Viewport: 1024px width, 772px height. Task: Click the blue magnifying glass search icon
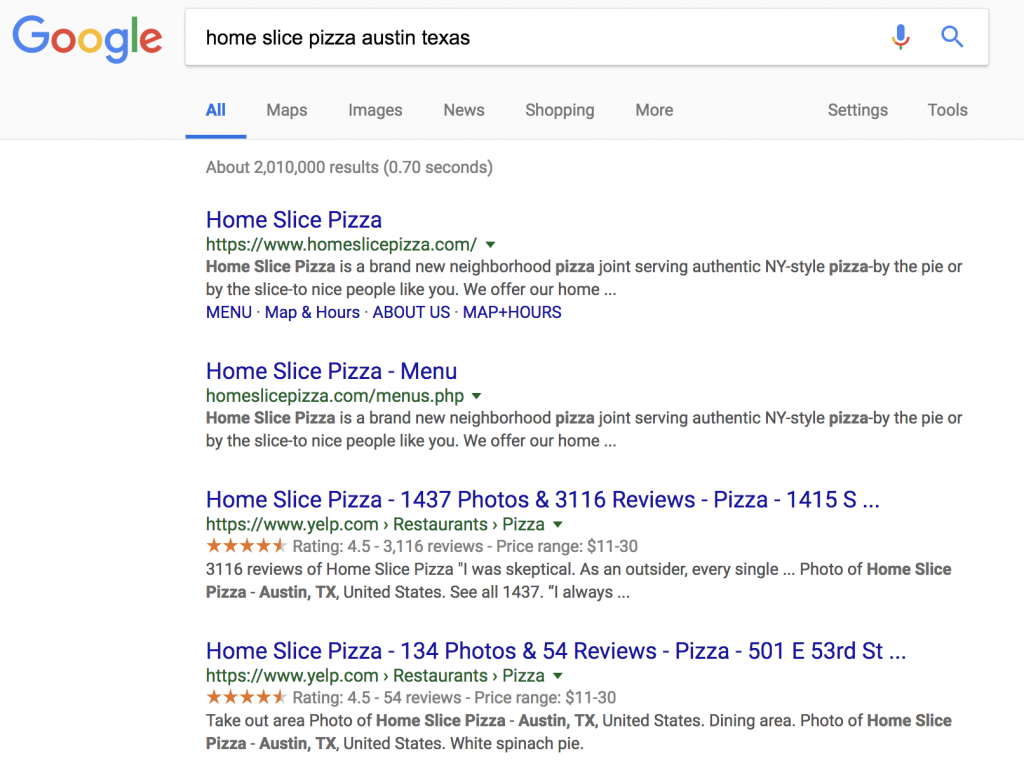pos(952,37)
